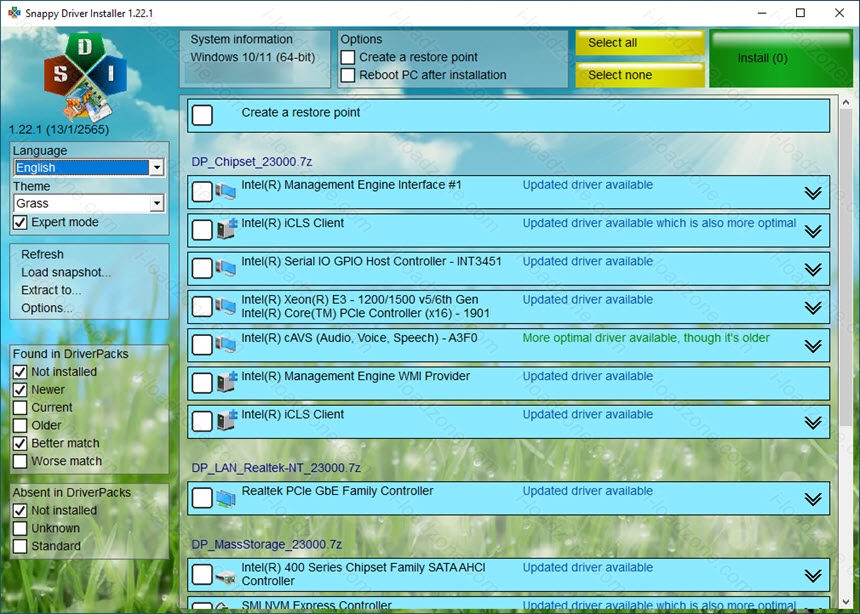This screenshot has height=614, width=860.
Task: Click the SDI cube logo
Action: pyautogui.click(x=85, y=77)
